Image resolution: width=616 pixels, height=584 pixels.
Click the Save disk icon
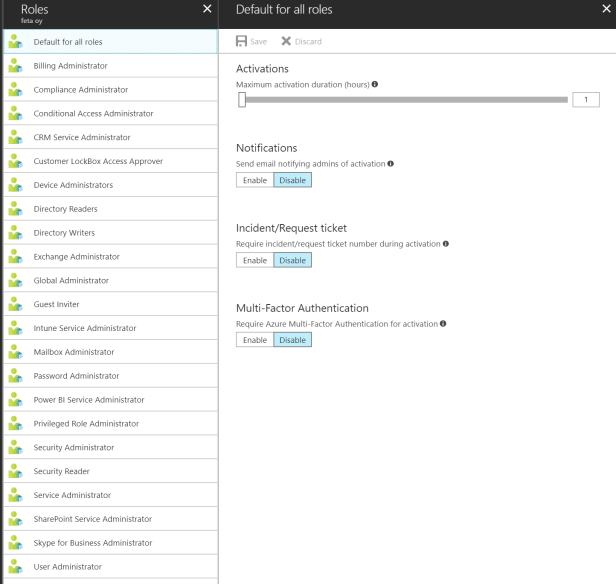pyautogui.click(x=242, y=41)
